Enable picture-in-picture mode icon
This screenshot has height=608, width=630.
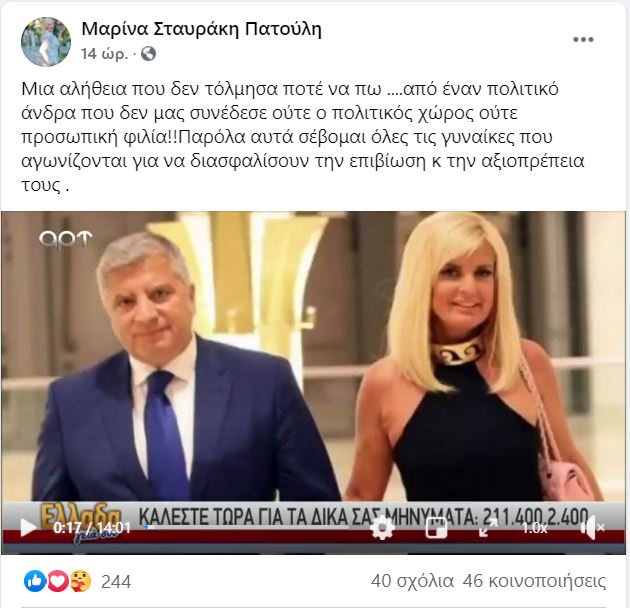coord(436,528)
